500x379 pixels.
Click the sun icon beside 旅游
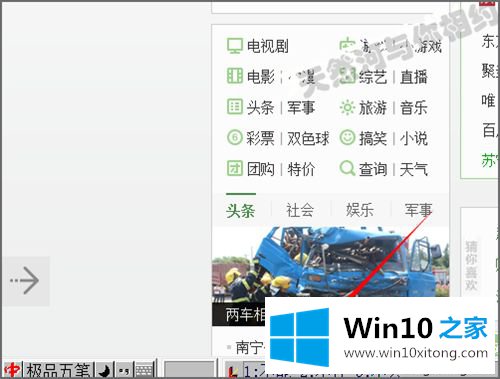347,107
